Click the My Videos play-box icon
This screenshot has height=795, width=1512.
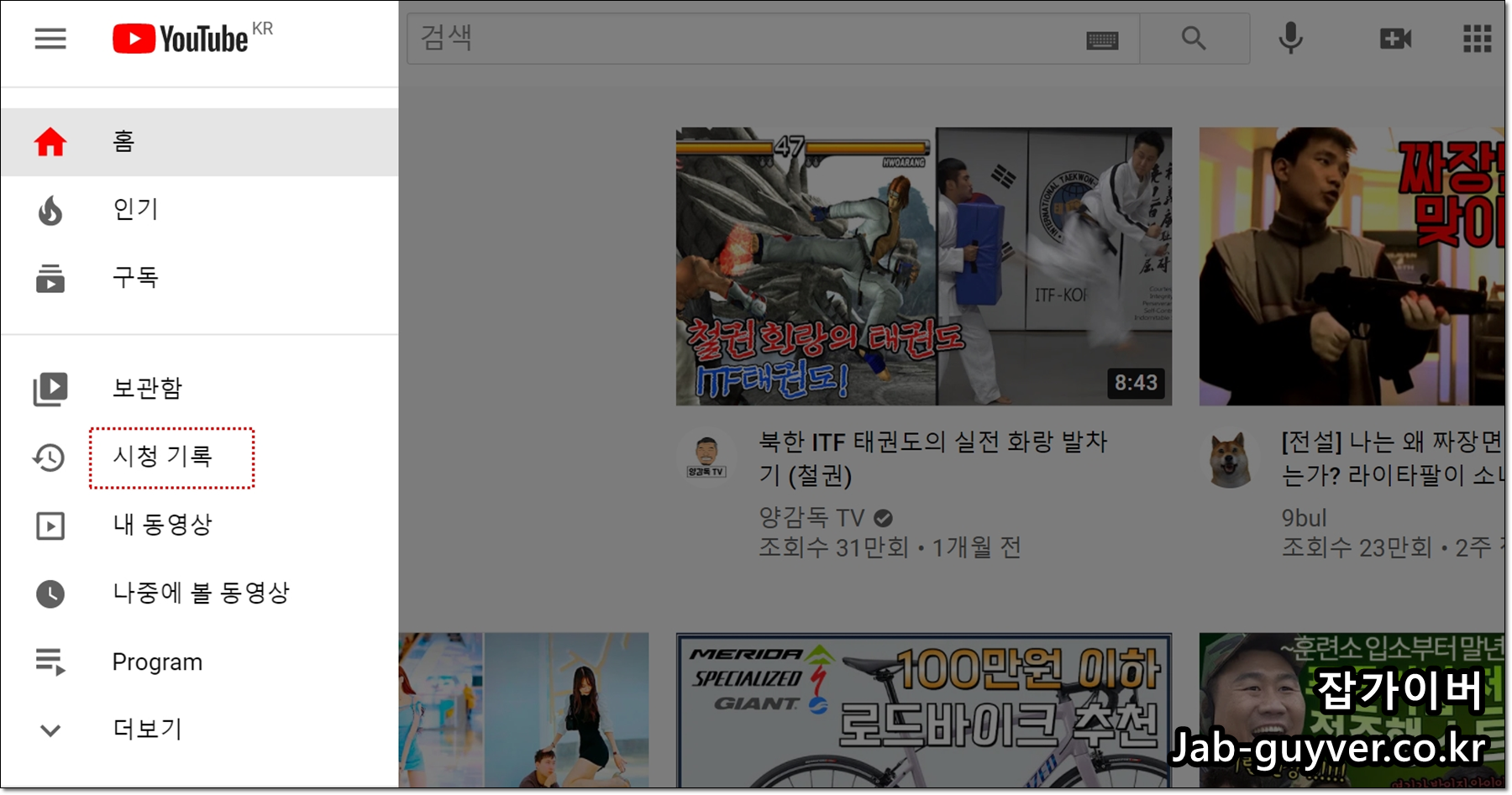[50, 526]
